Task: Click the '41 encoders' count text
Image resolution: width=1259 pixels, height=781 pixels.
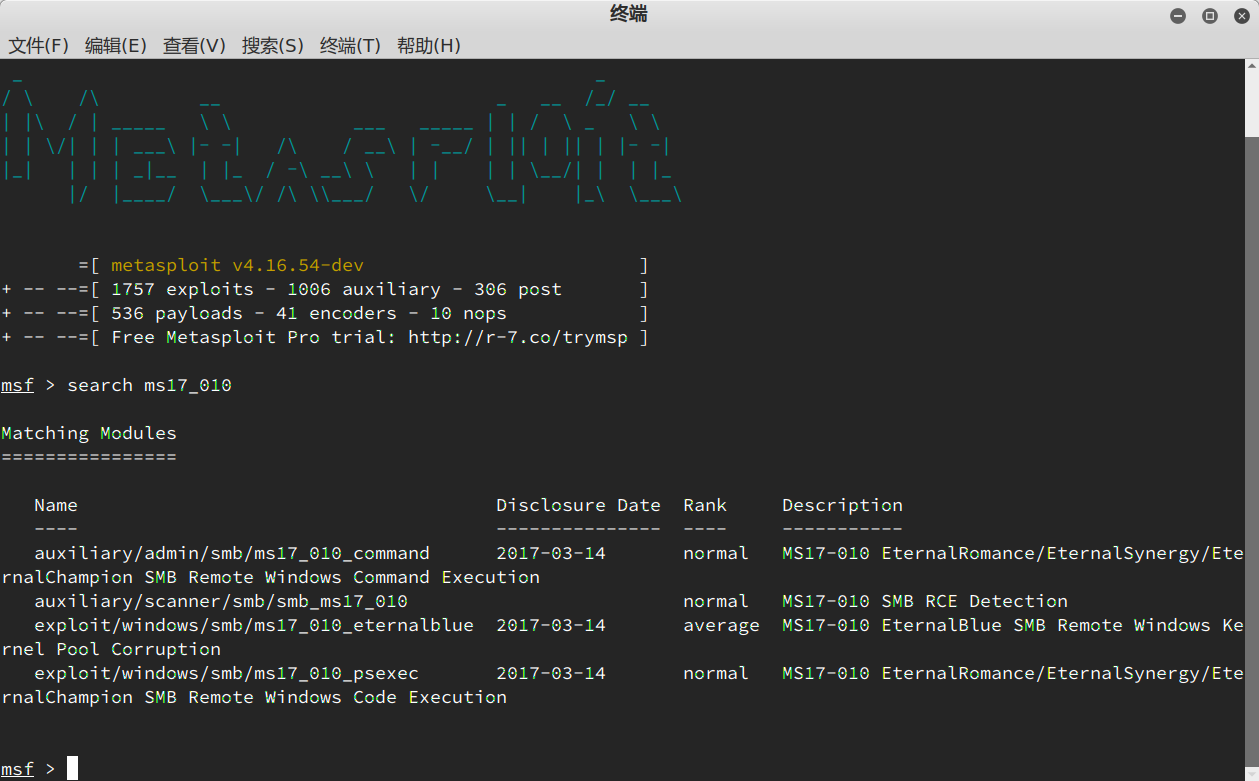Action: [x=336, y=313]
